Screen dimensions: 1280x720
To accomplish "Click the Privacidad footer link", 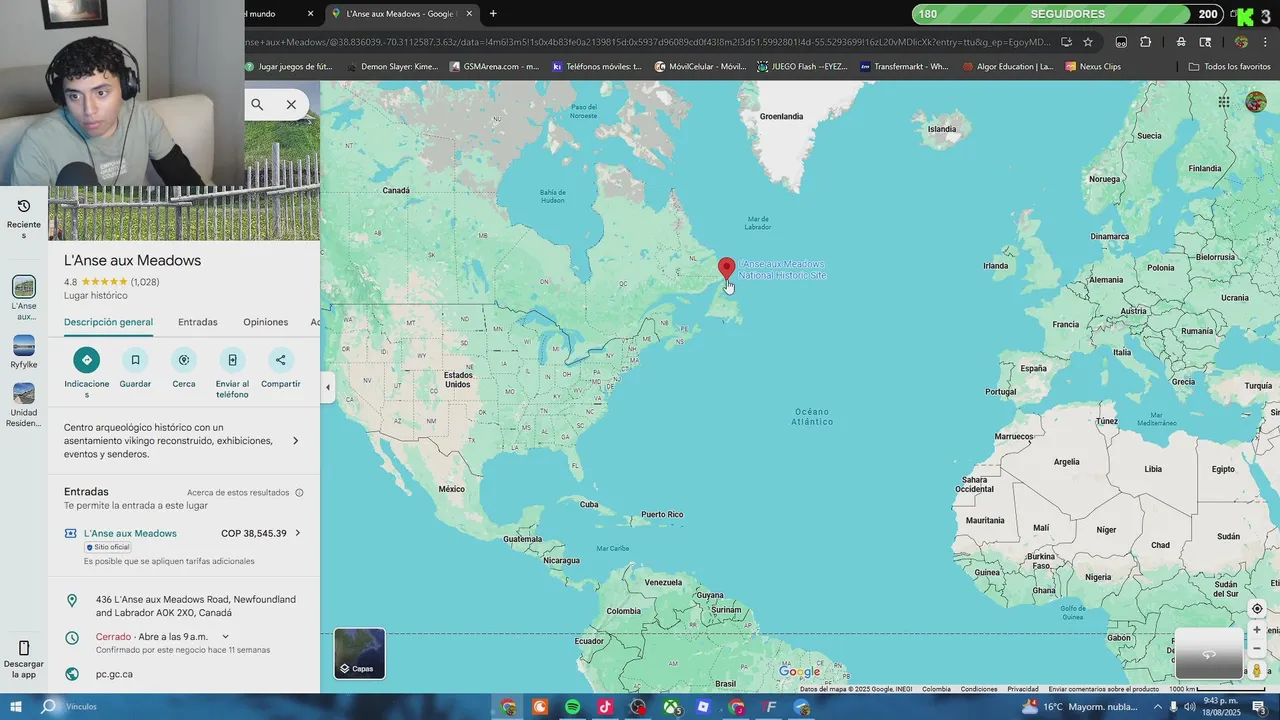I will pyautogui.click(x=1022, y=689).
